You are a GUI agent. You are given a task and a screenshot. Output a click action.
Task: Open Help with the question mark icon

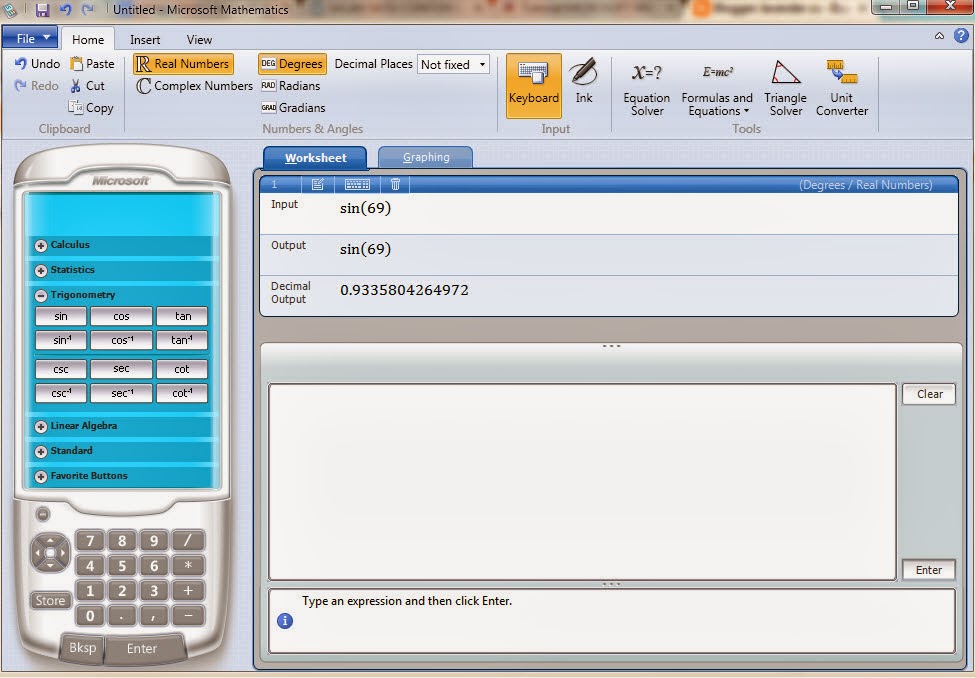(x=961, y=35)
